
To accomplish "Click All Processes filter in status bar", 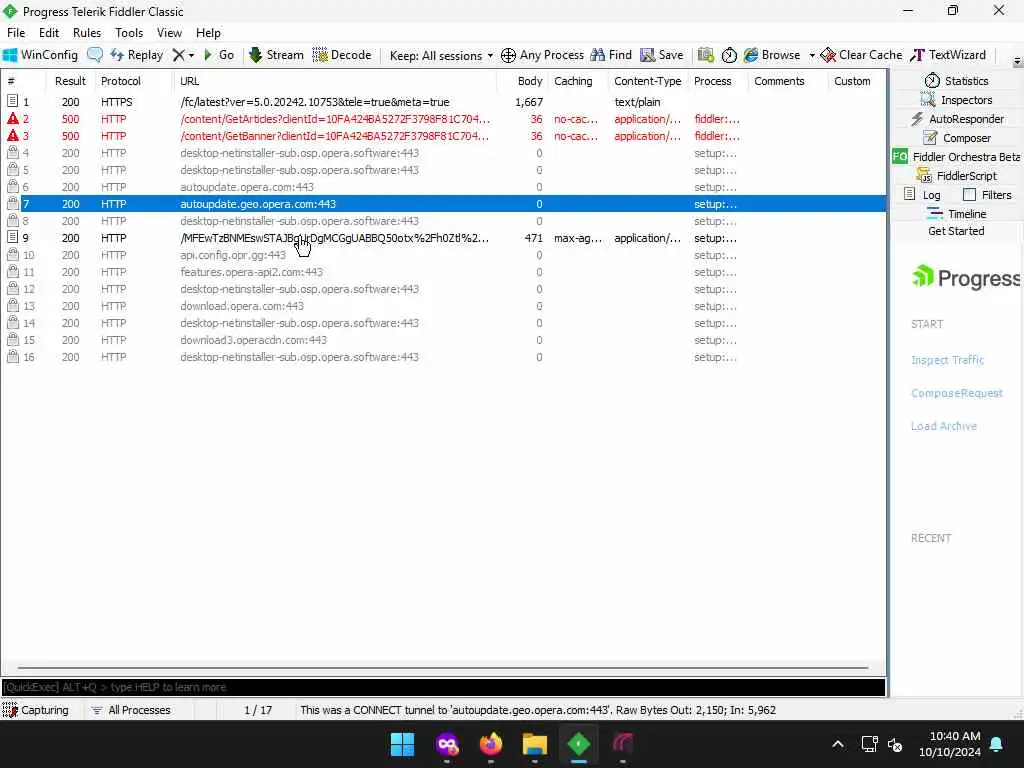I will point(131,710).
